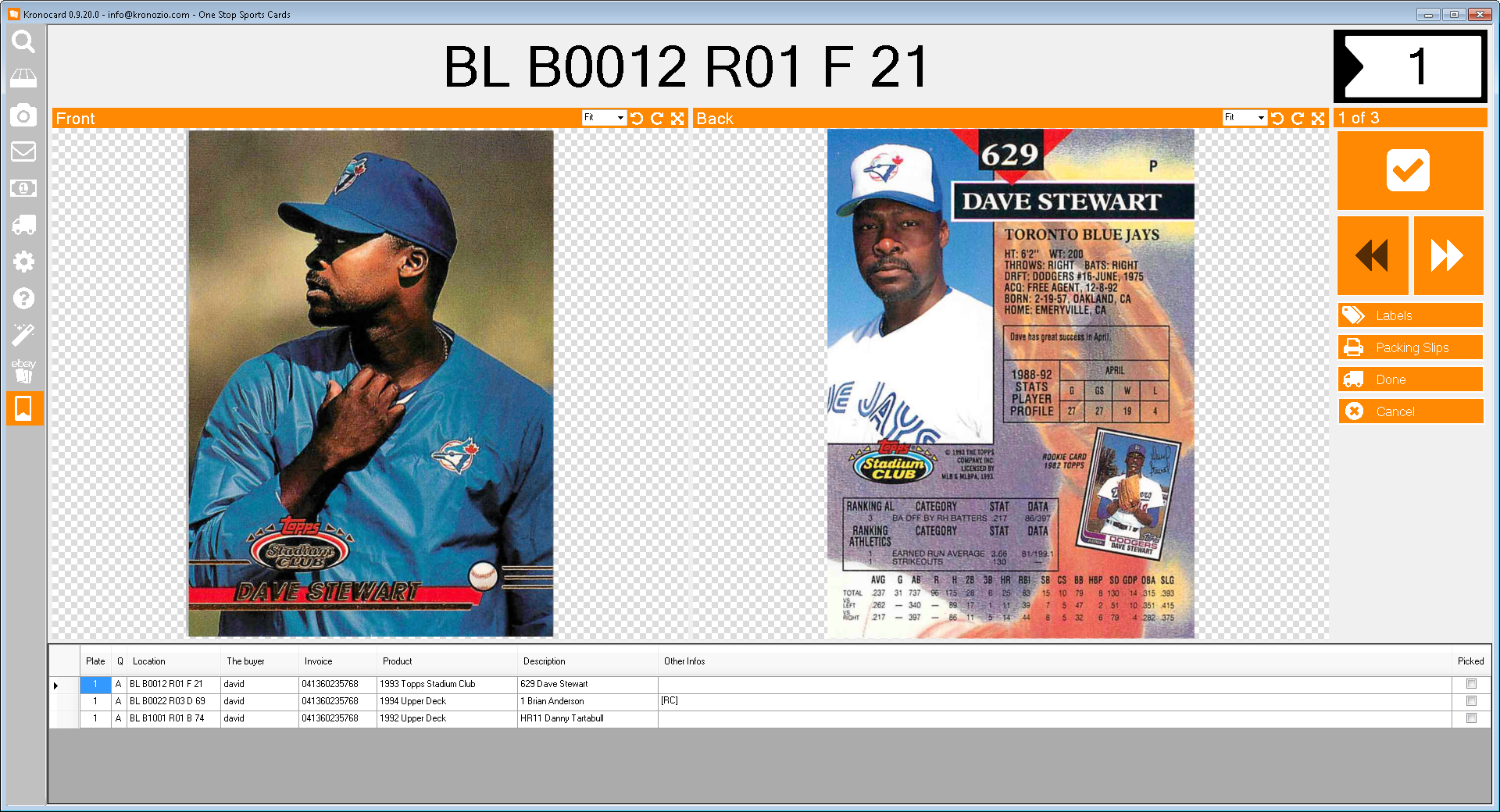Select the magic wand tool icon

(23, 335)
